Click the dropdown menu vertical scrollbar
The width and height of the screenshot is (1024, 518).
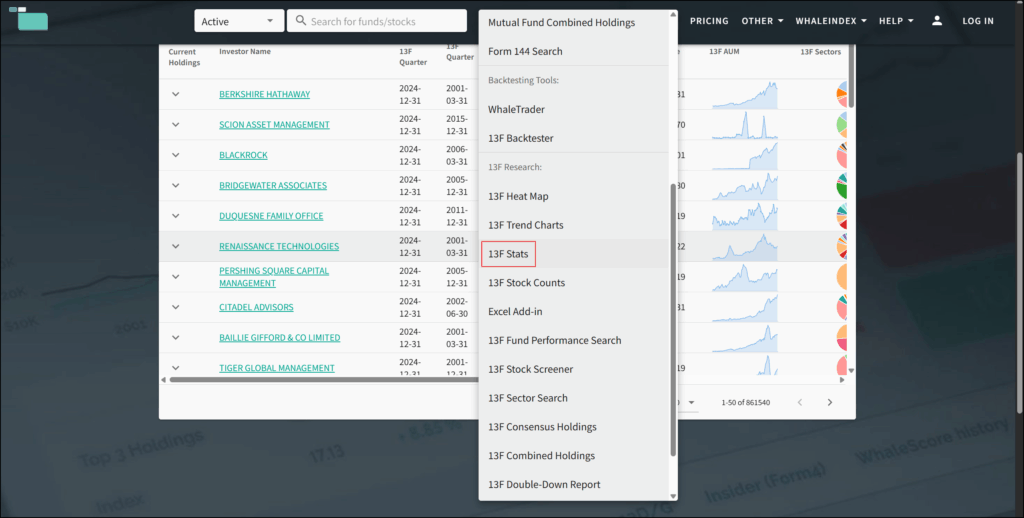coord(673,320)
